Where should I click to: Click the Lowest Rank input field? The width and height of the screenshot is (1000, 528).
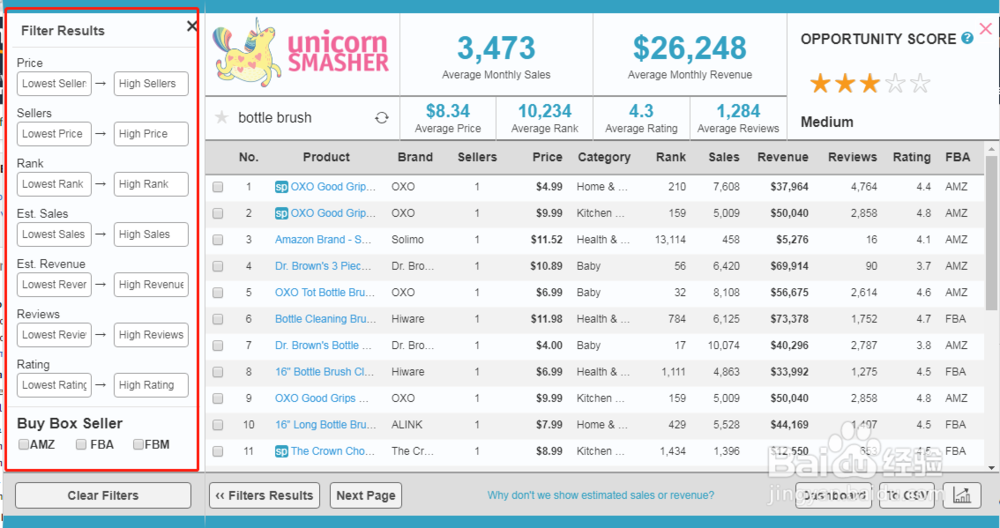(54, 184)
